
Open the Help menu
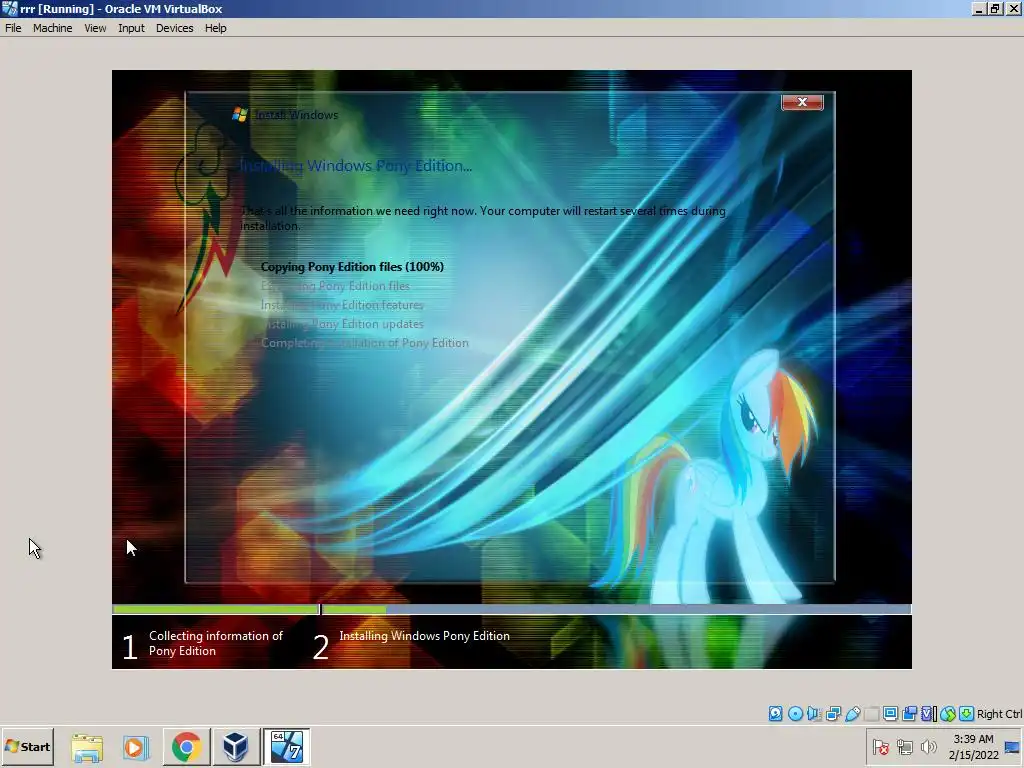[x=216, y=28]
